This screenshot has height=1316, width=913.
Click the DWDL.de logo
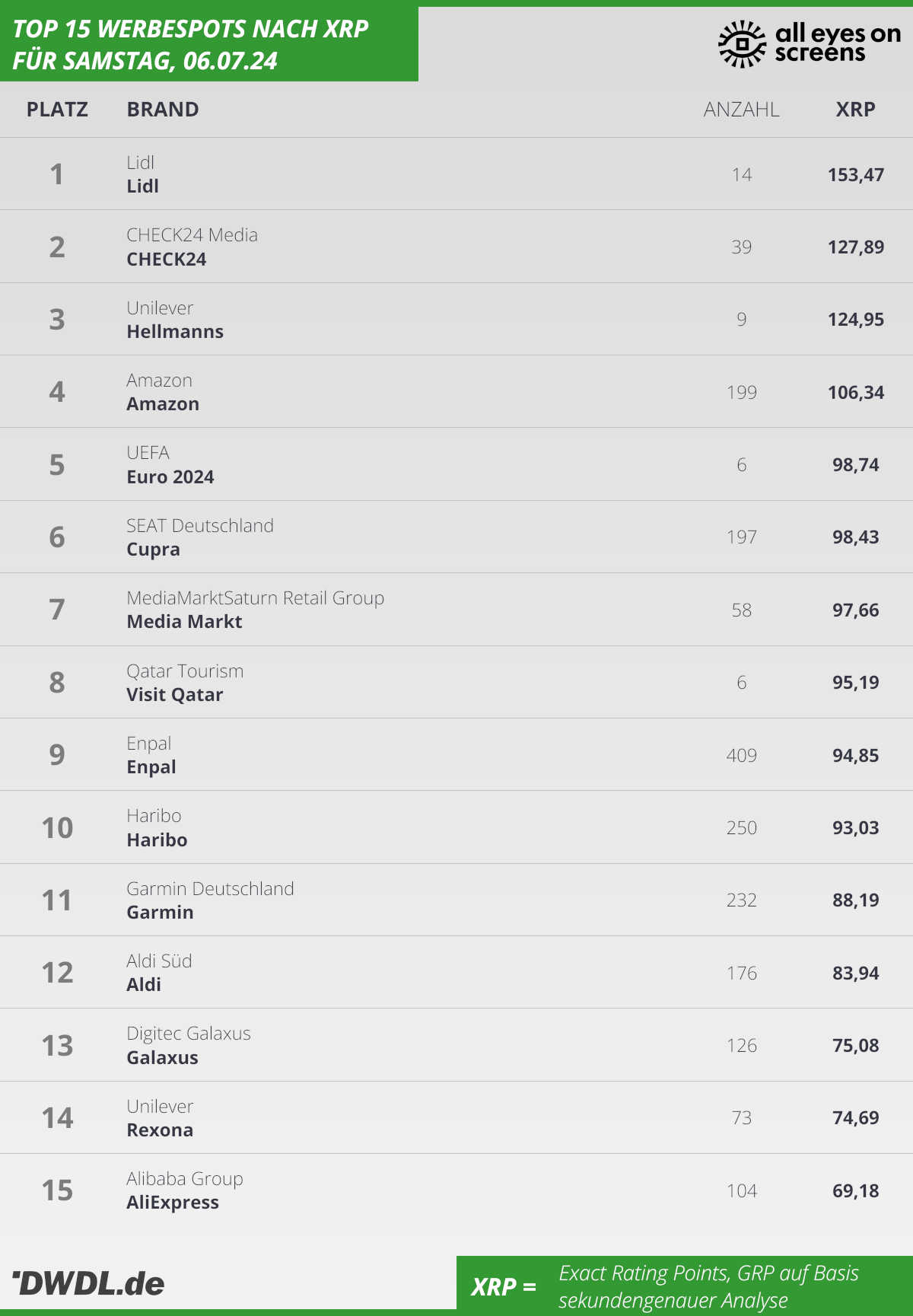click(x=88, y=1283)
